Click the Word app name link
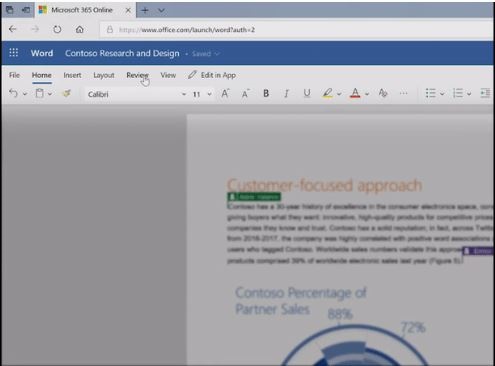The width and height of the screenshot is (495, 366). (x=42, y=53)
